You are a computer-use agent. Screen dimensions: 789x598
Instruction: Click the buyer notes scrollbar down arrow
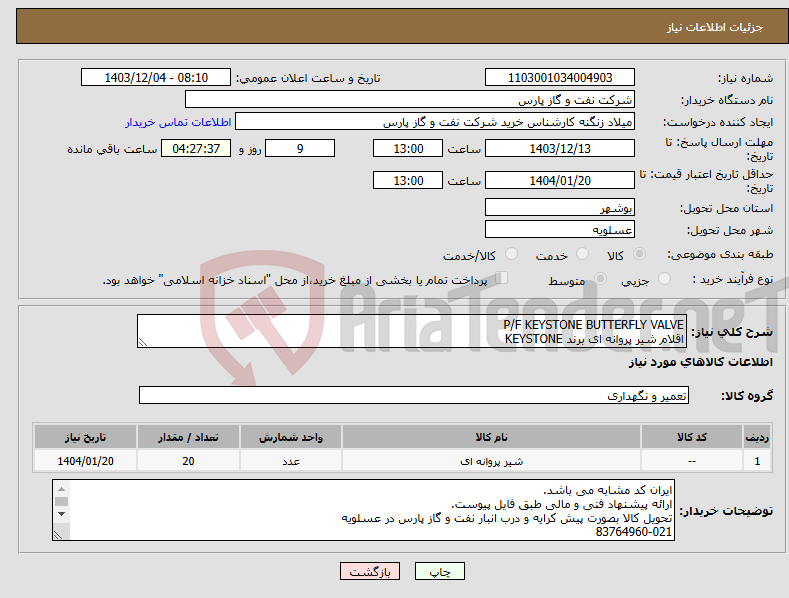pos(61,514)
